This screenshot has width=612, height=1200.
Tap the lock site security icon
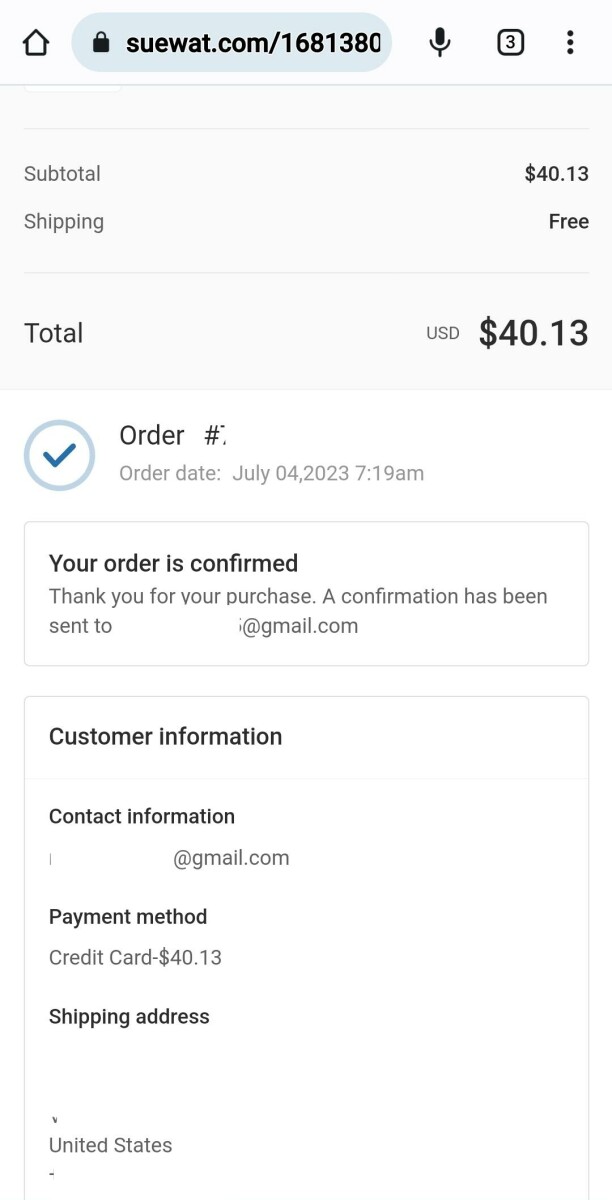(100, 43)
